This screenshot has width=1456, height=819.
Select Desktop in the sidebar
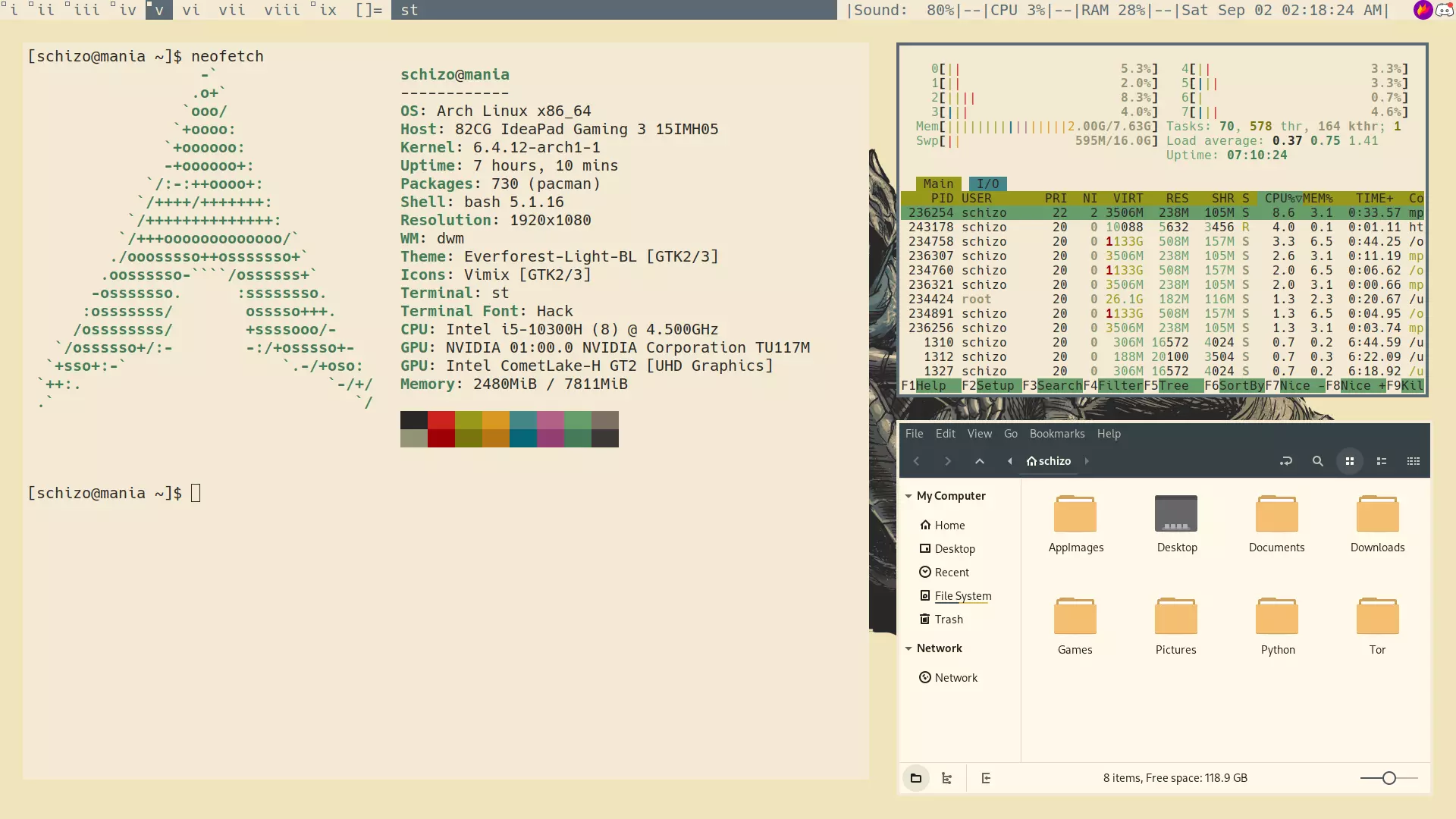pos(947,548)
